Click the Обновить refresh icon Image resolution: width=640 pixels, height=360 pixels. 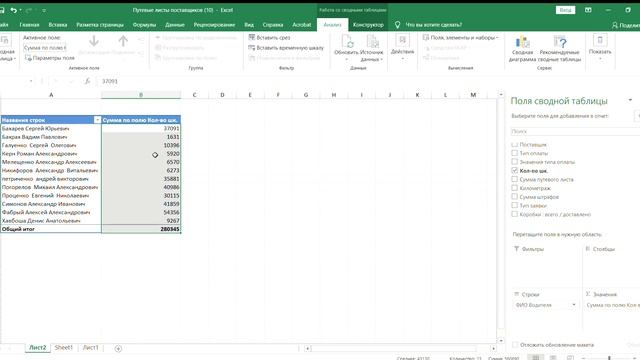coord(347,42)
